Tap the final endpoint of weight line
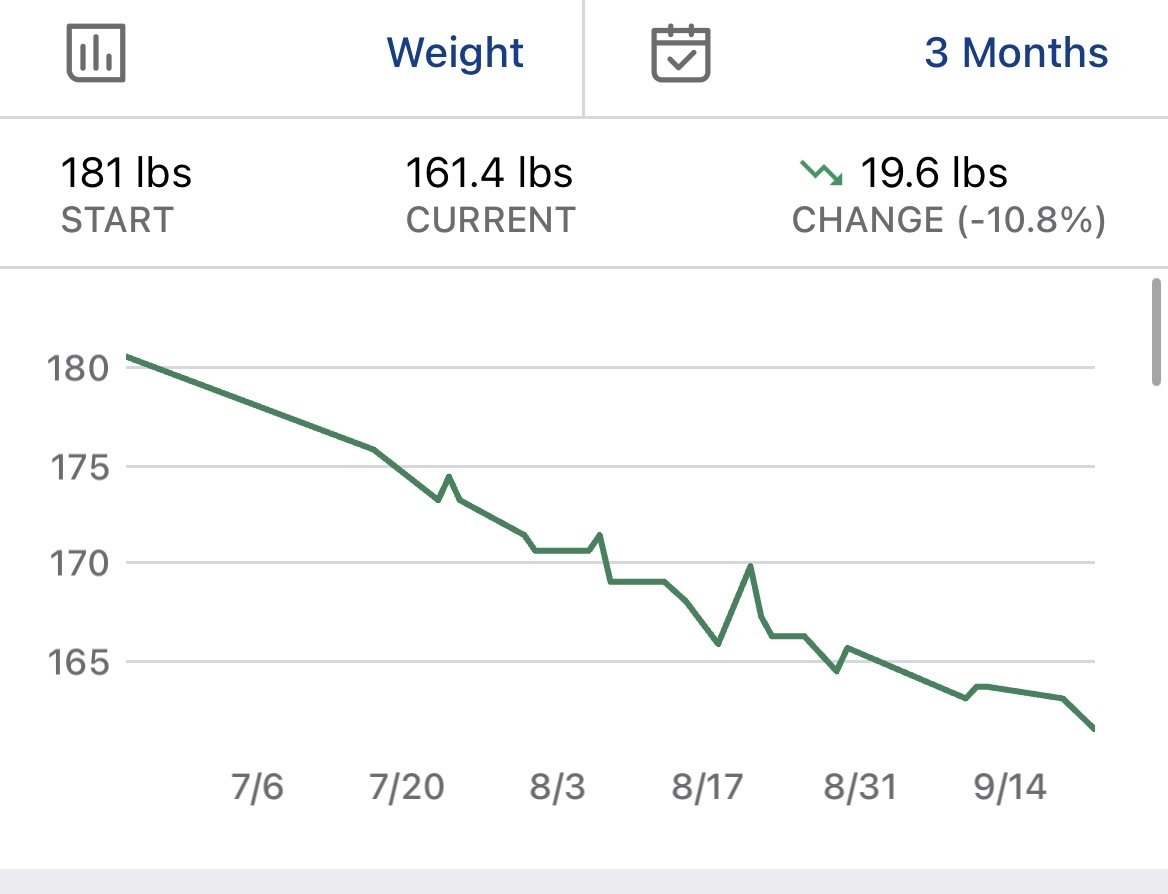This screenshot has height=894, width=1168. tap(1092, 728)
